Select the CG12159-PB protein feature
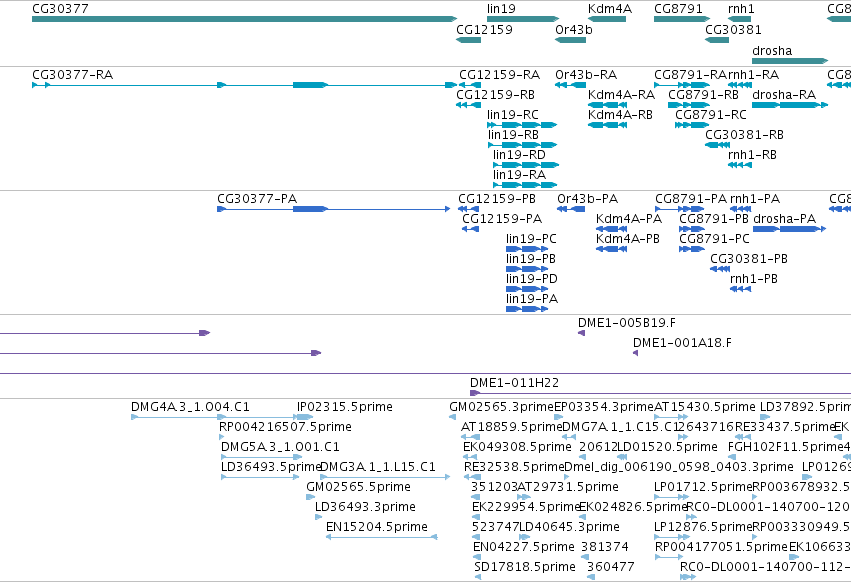 pos(468,209)
